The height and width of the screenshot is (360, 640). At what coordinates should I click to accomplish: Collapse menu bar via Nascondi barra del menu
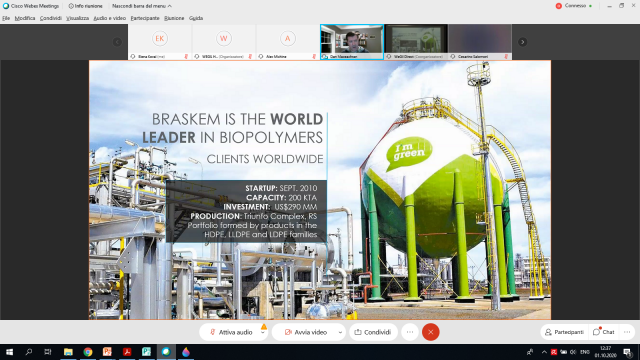click(141, 6)
